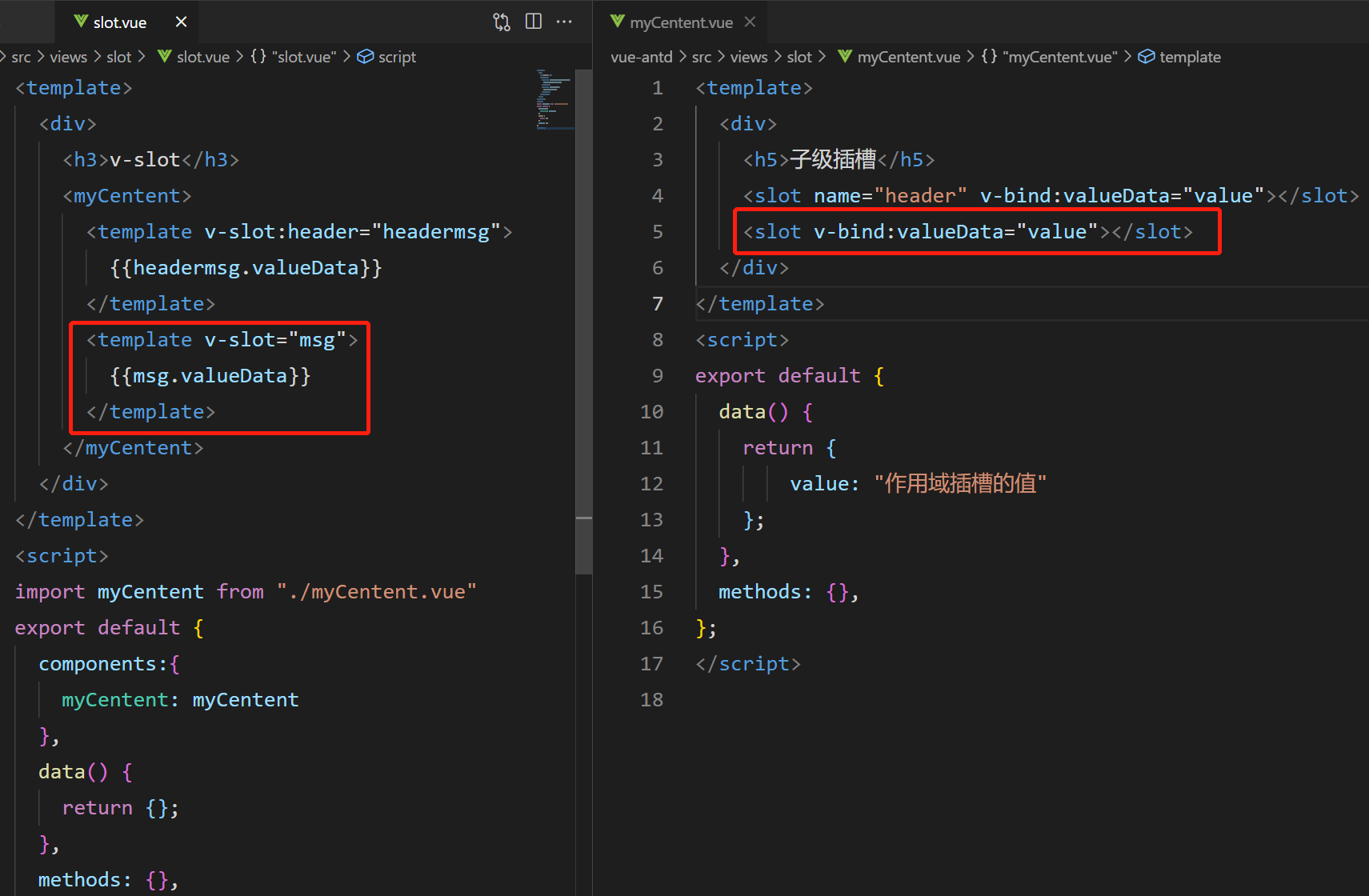The width and height of the screenshot is (1369, 896).
Task: Click 'components:{' line in slot.vue
Action: pyautogui.click(x=110, y=664)
